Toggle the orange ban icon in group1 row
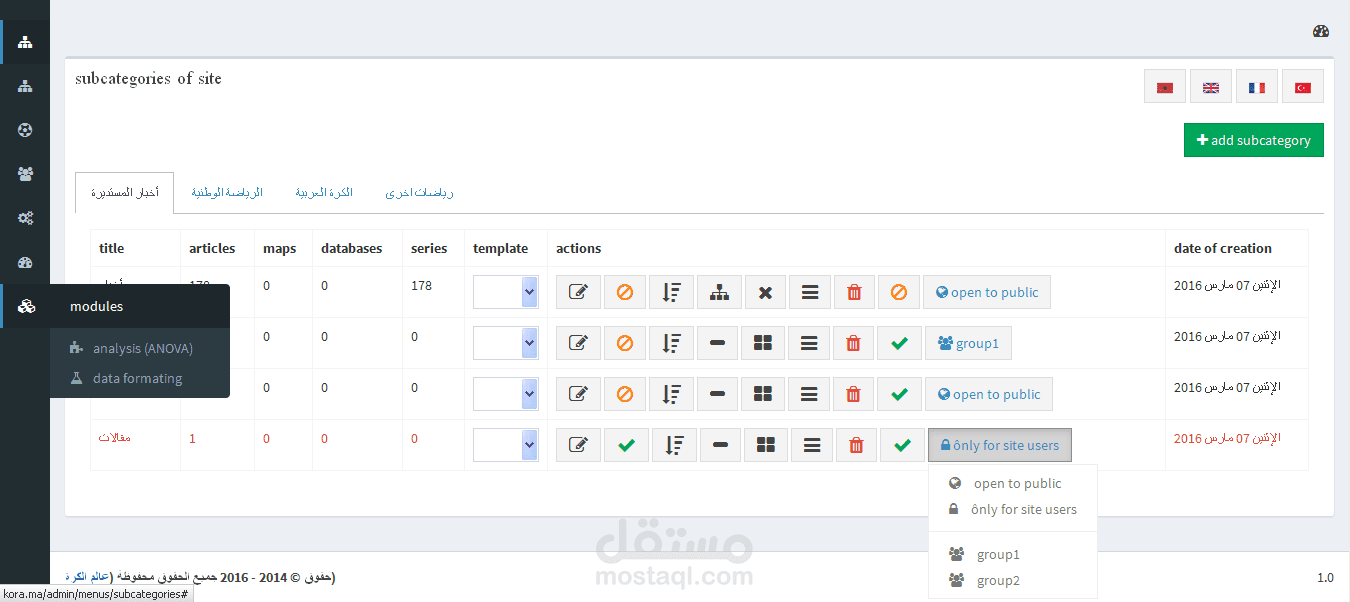The image size is (1350, 602). [625, 343]
